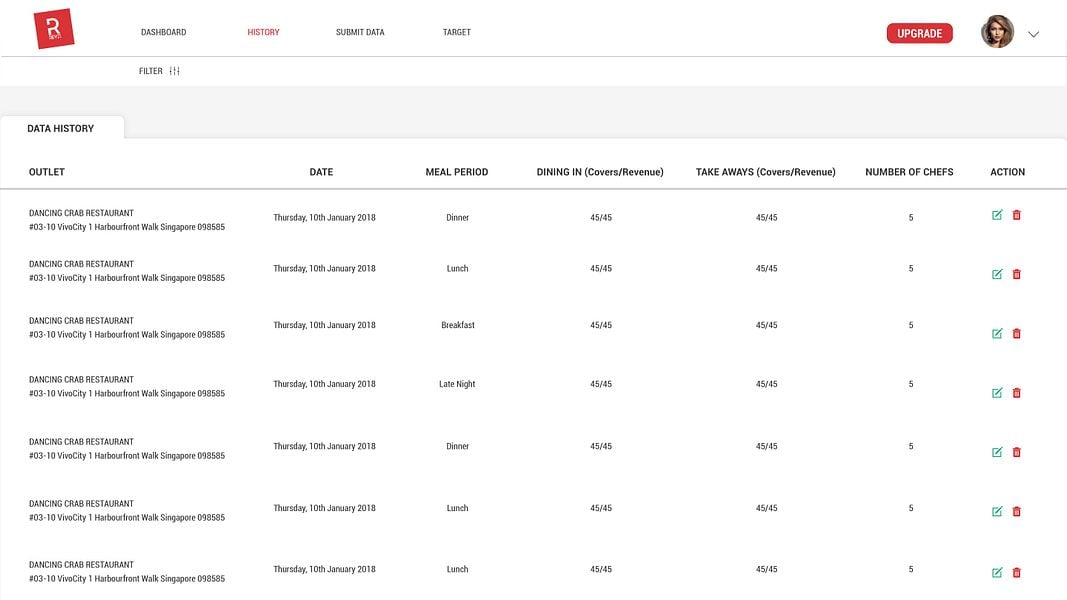Delete the first Lunch row entry
The height and width of the screenshot is (600, 1067).
[x=1017, y=274]
